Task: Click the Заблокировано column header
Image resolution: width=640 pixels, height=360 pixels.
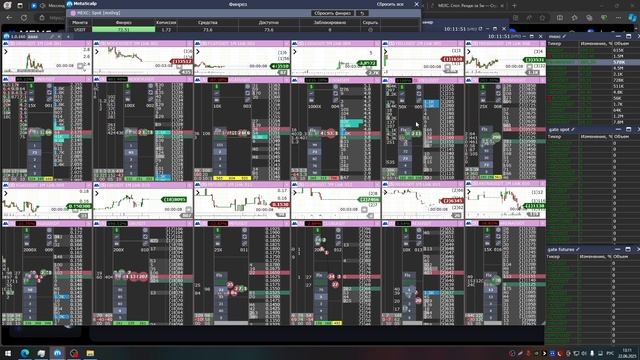Action: pos(330,22)
